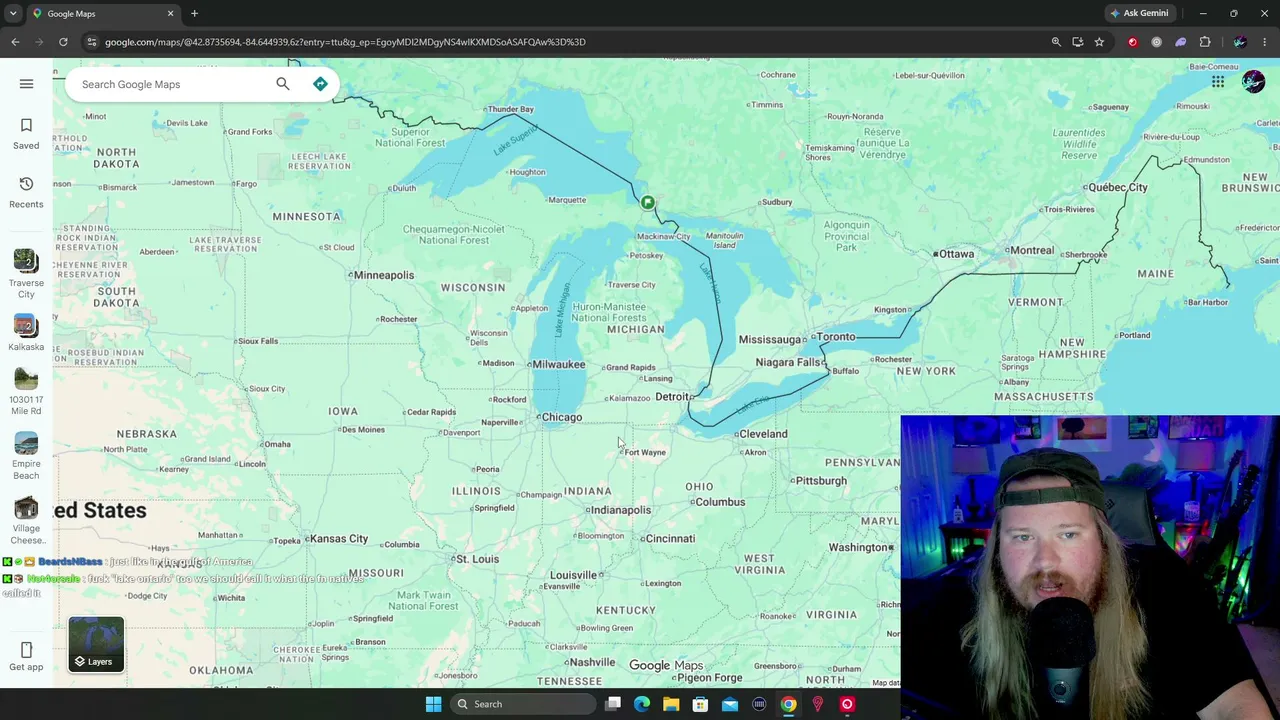Viewport: 1280px width, 720px height.
Task: Click the Kansas City label
Action: [x=339, y=539]
